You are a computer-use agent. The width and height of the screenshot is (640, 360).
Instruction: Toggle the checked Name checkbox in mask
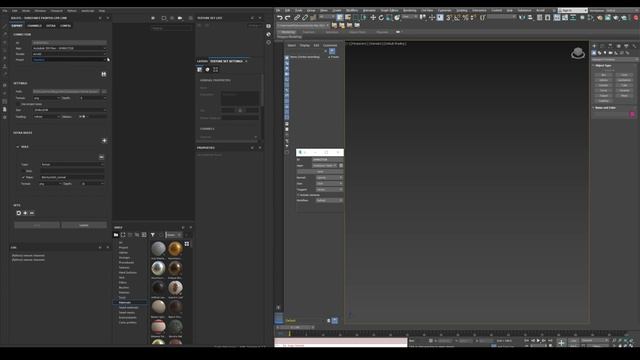click(23, 177)
